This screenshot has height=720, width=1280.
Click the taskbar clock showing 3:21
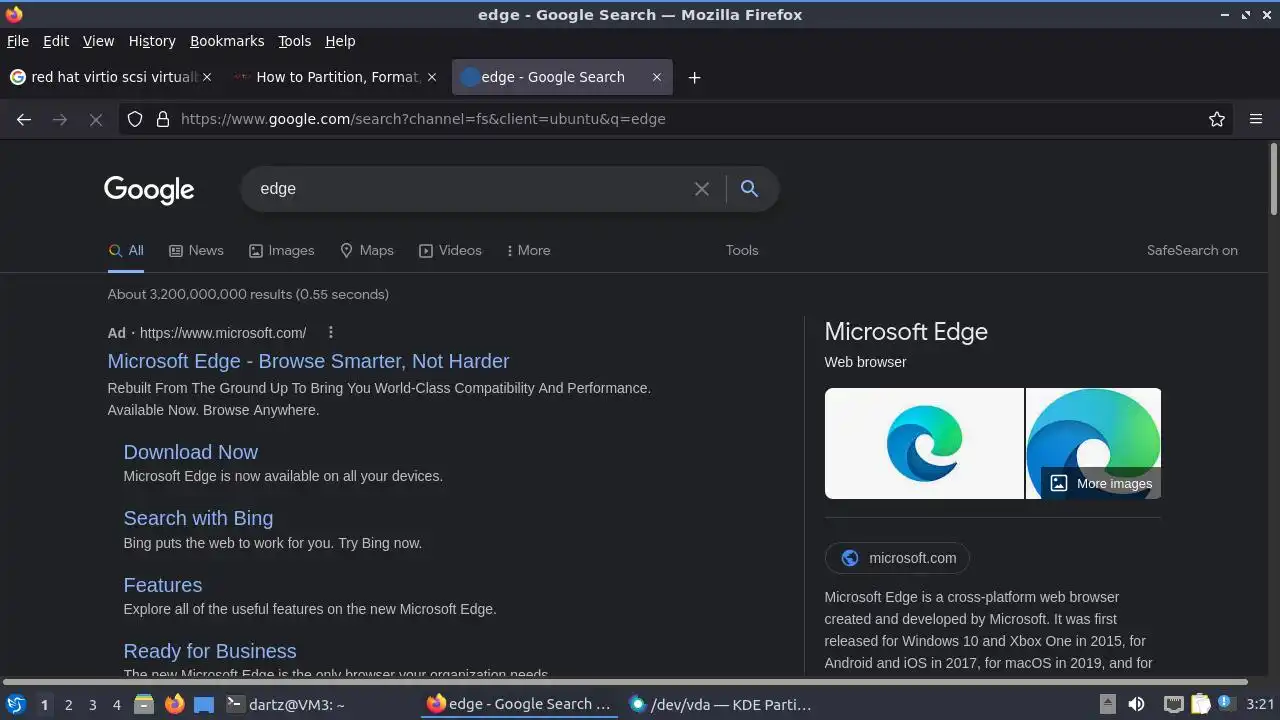point(1260,705)
